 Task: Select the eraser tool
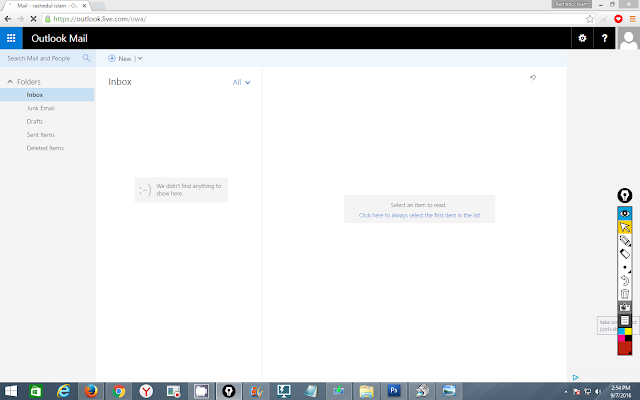[624, 254]
